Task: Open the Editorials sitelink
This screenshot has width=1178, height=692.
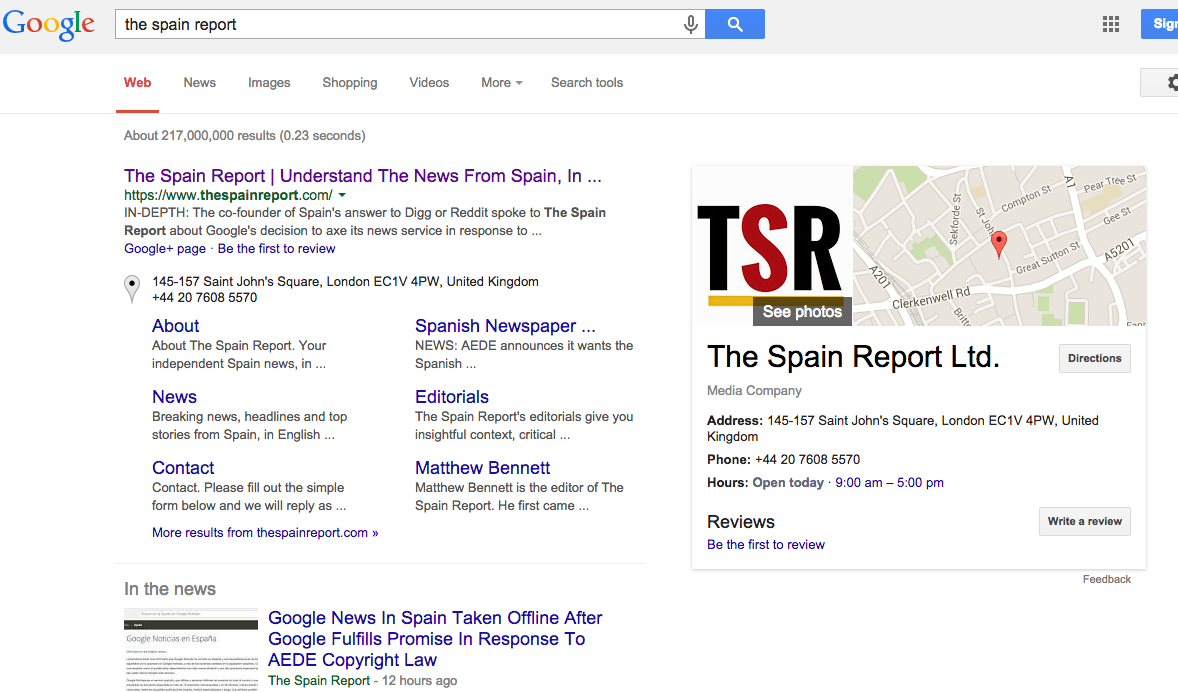Action: click(x=452, y=397)
